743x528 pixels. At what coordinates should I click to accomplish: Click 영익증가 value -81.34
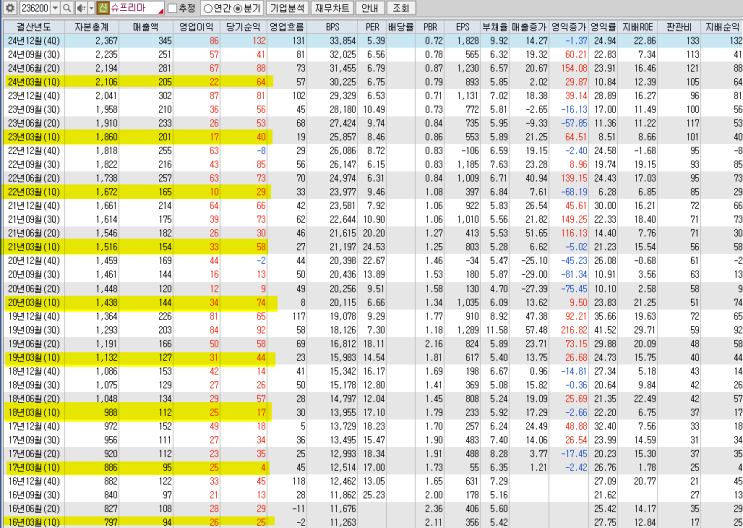pos(574,274)
